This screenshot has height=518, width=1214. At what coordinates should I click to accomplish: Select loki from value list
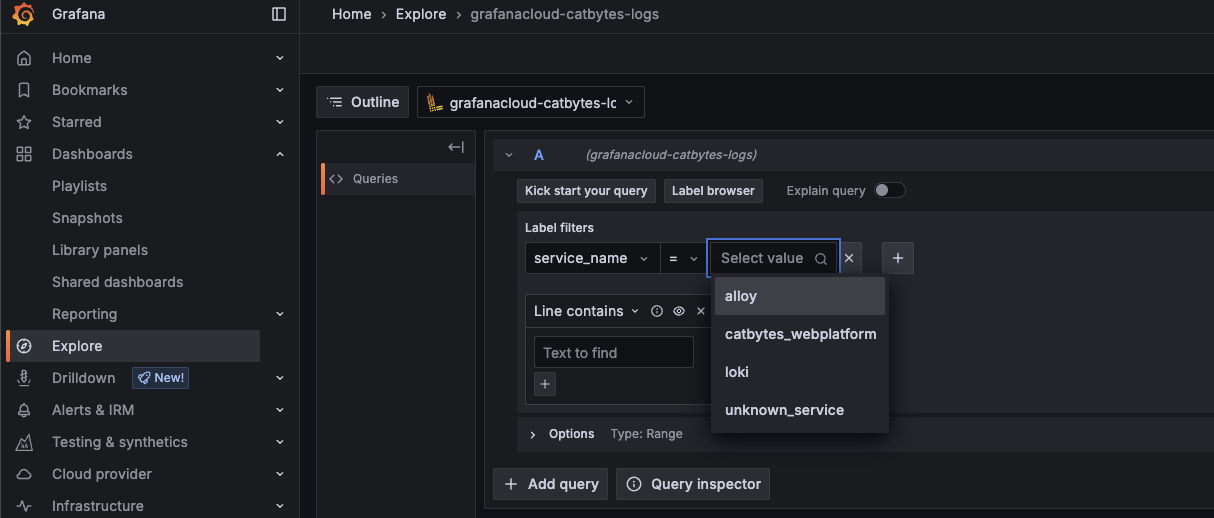click(x=800, y=372)
